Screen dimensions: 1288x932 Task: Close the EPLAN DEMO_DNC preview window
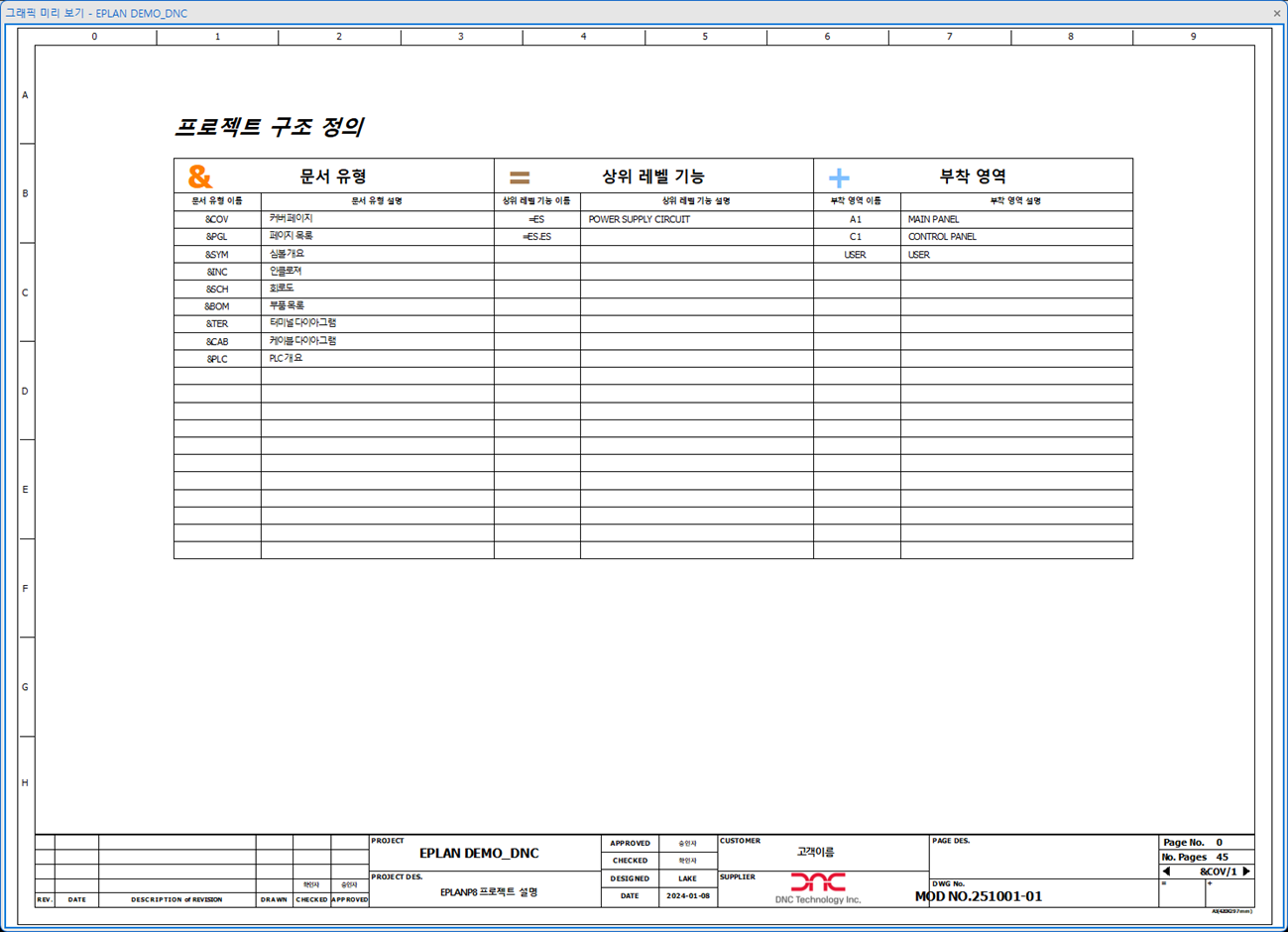(x=1277, y=13)
